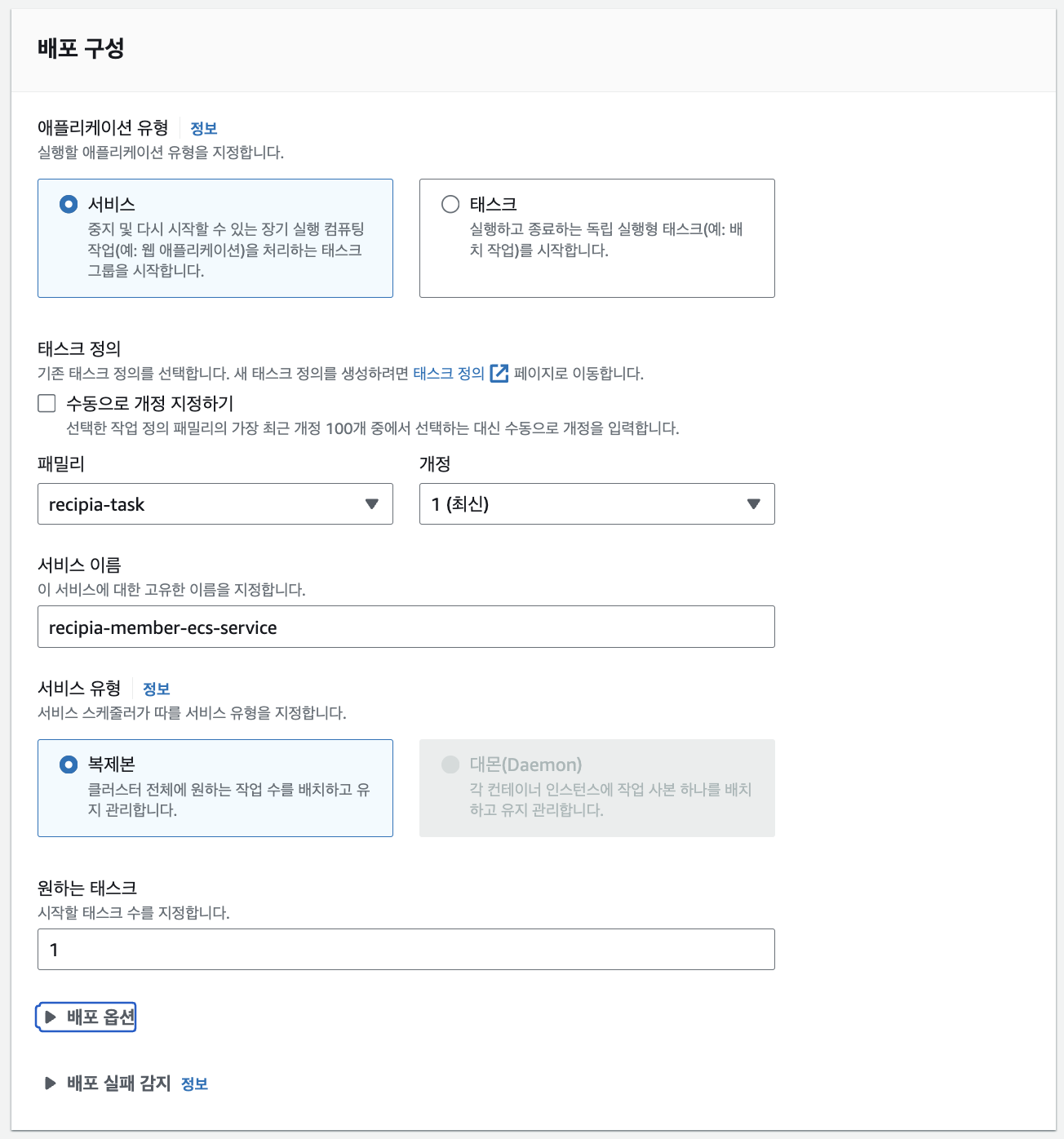Click the disclosure triangle beside 배포 실패 감지
This screenshot has width=1064, height=1139.
[51, 1084]
